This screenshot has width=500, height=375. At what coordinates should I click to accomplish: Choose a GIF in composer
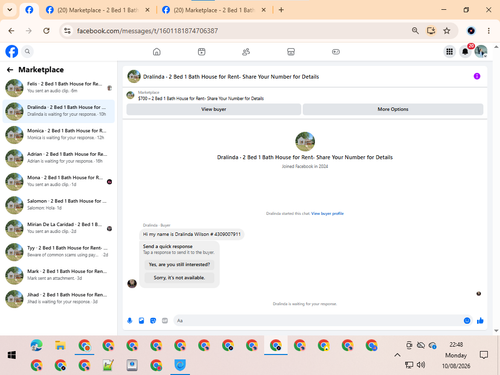point(165,321)
